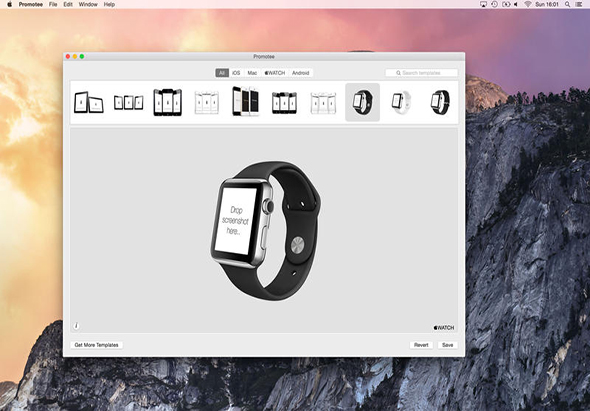The width and height of the screenshot is (590, 411).
Task: Click the Save button
Action: tap(447, 345)
